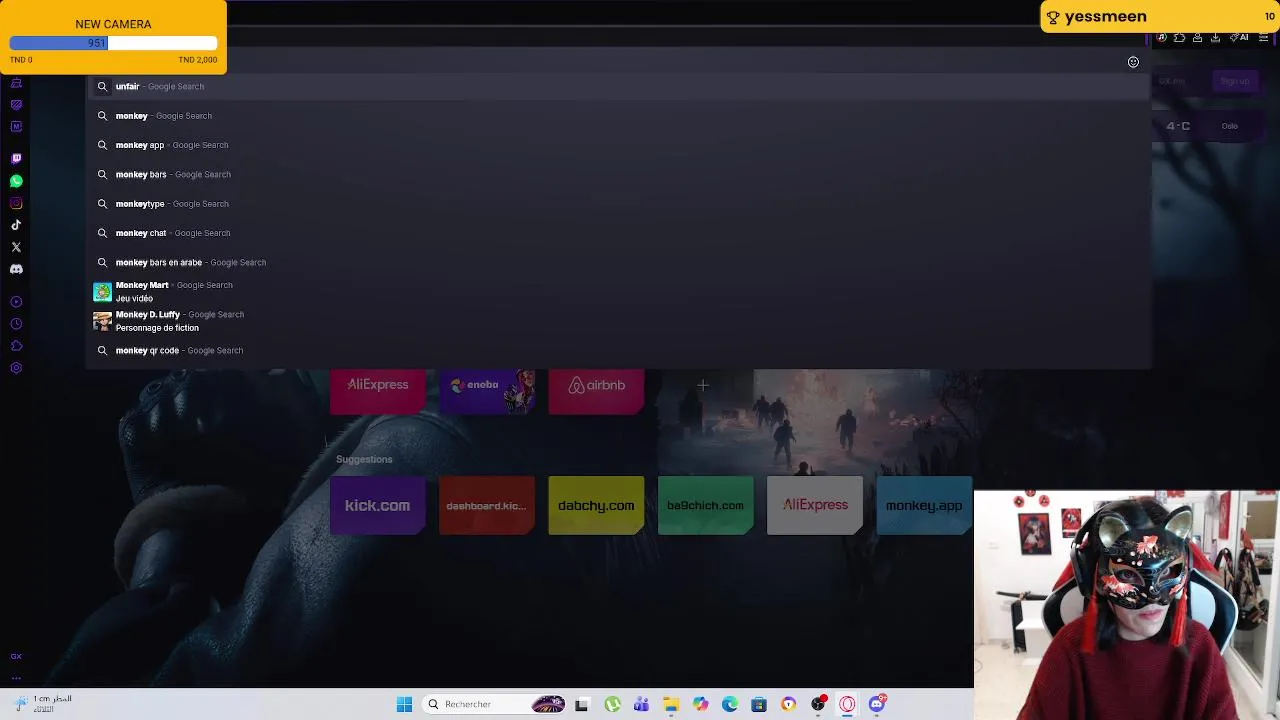
Task: Open the dashboard.kick suggestion tile
Action: click(487, 505)
